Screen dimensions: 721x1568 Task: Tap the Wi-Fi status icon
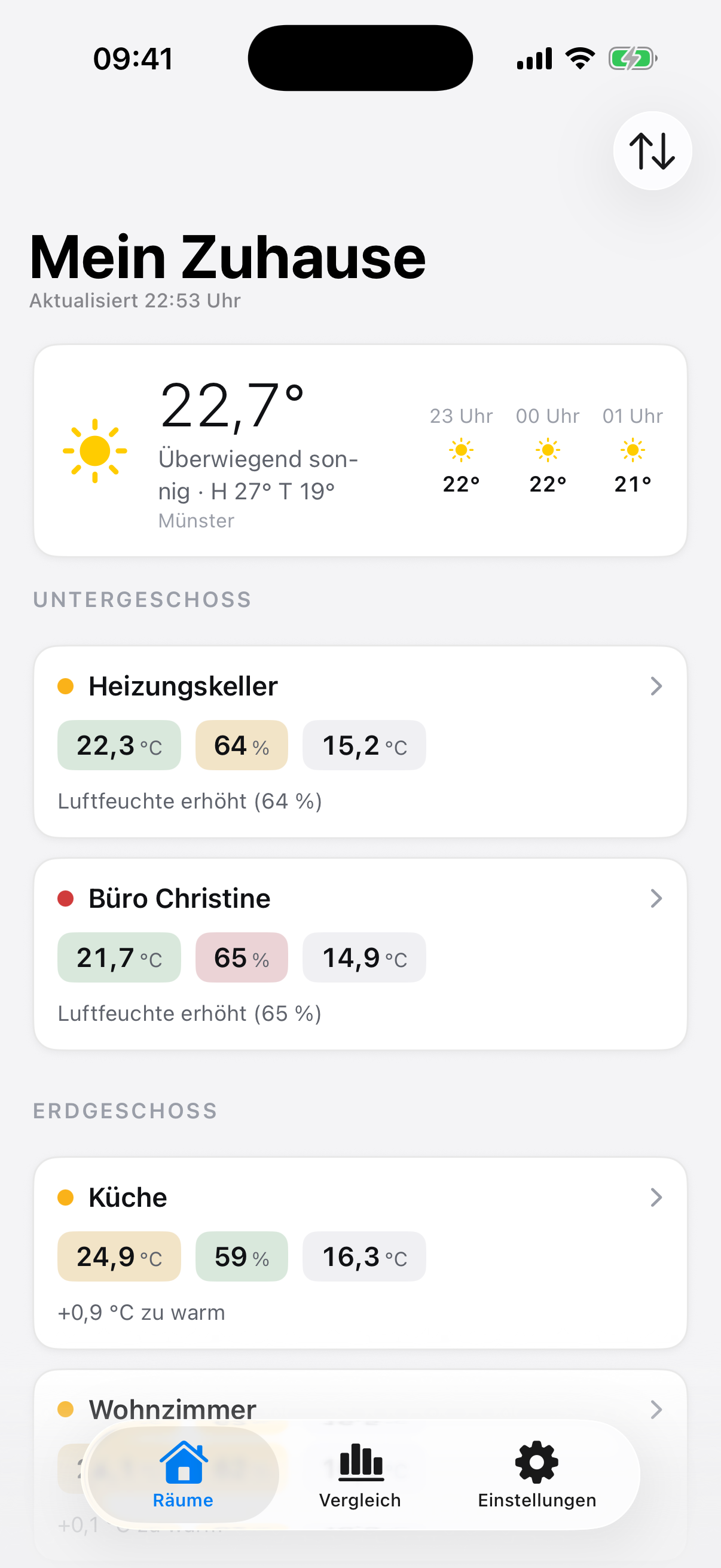(x=581, y=59)
